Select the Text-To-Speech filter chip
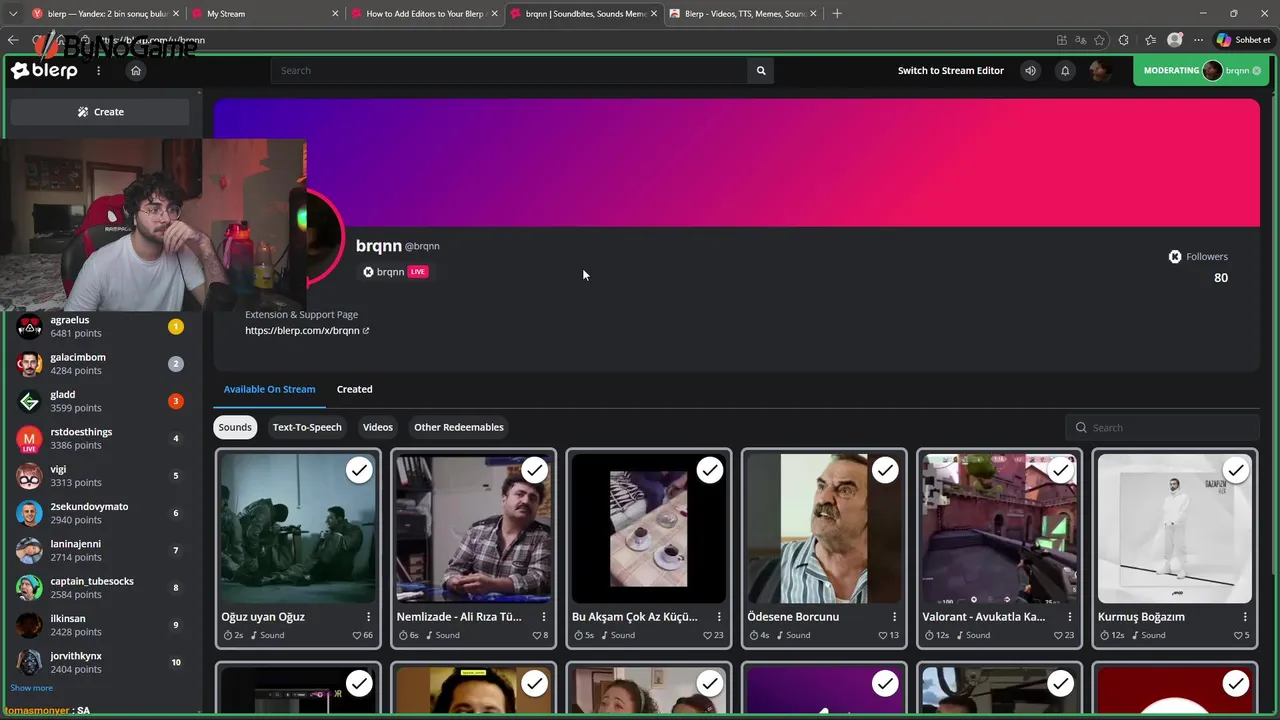Image resolution: width=1280 pixels, height=720 pixels. coord(307,427)
